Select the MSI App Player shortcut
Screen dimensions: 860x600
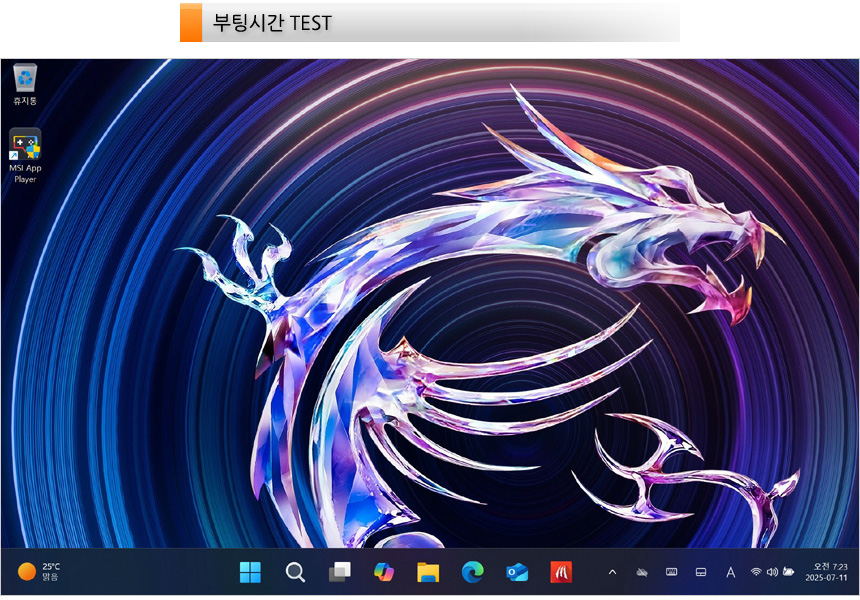25,155
